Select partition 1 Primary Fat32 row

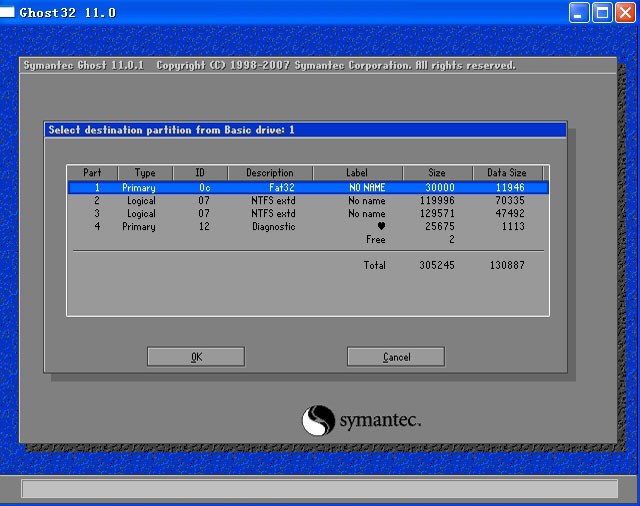(x=308, y=188)
